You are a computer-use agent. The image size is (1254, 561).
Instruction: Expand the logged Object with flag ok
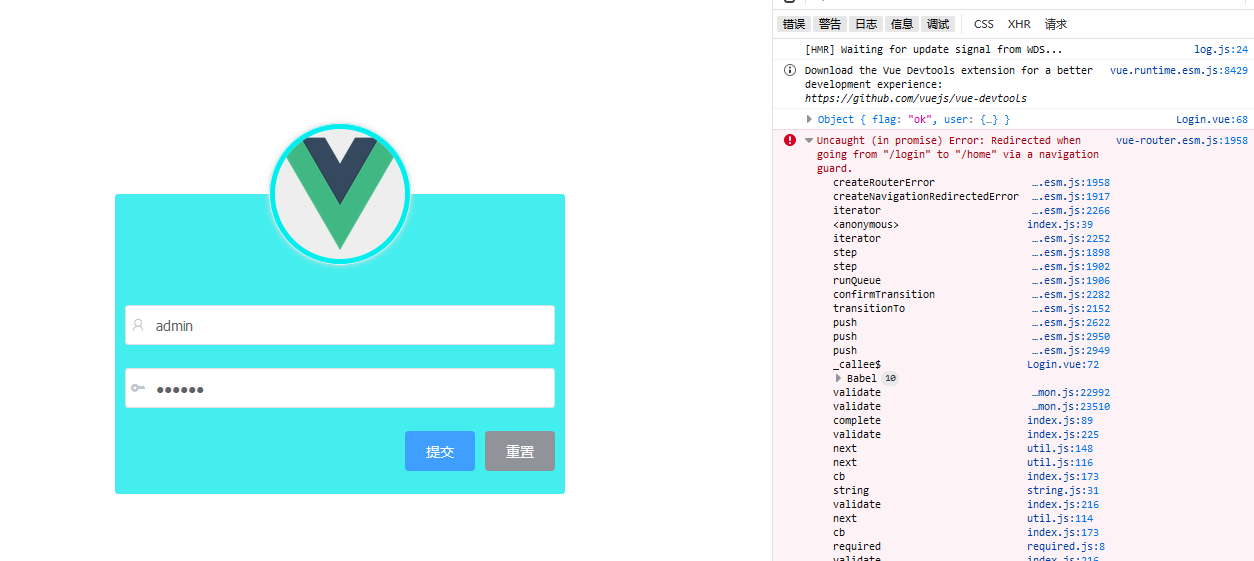pos(810,119)
